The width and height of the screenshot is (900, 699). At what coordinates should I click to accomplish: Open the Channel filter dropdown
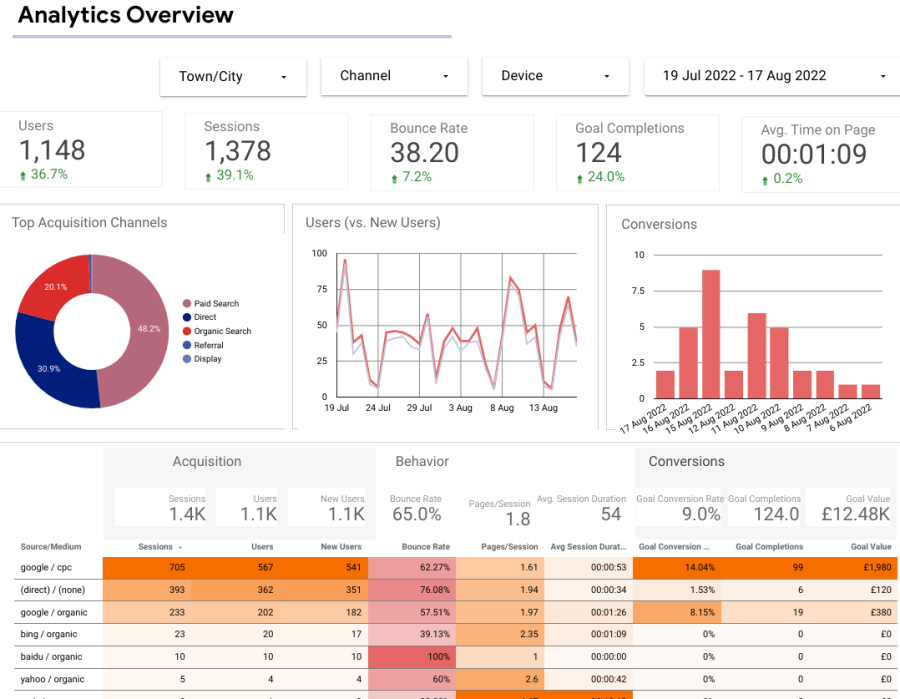(394, 76)
